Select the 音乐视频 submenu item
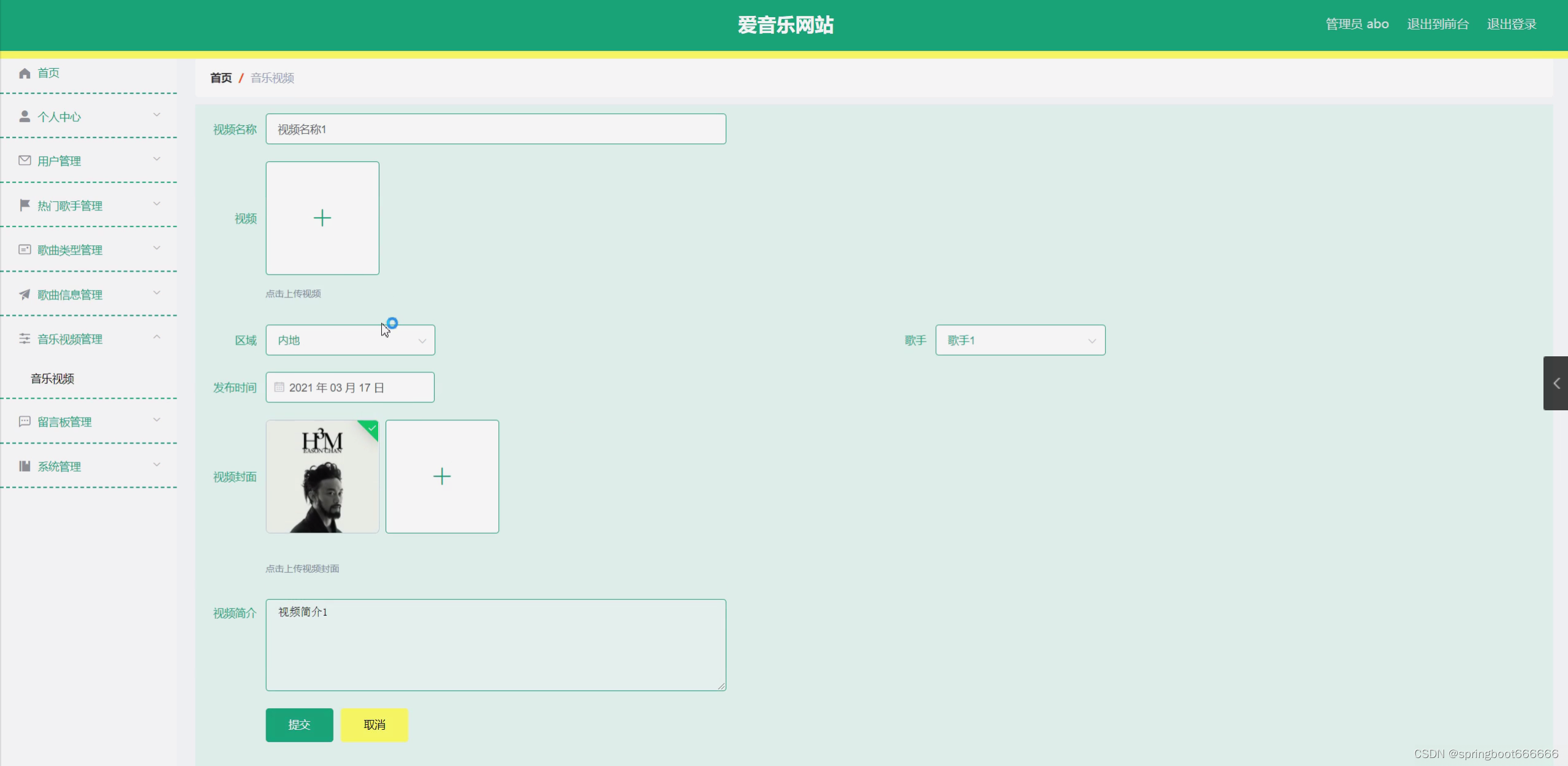1568x766 pixels. pyautogui.click(x=53, y=378)
